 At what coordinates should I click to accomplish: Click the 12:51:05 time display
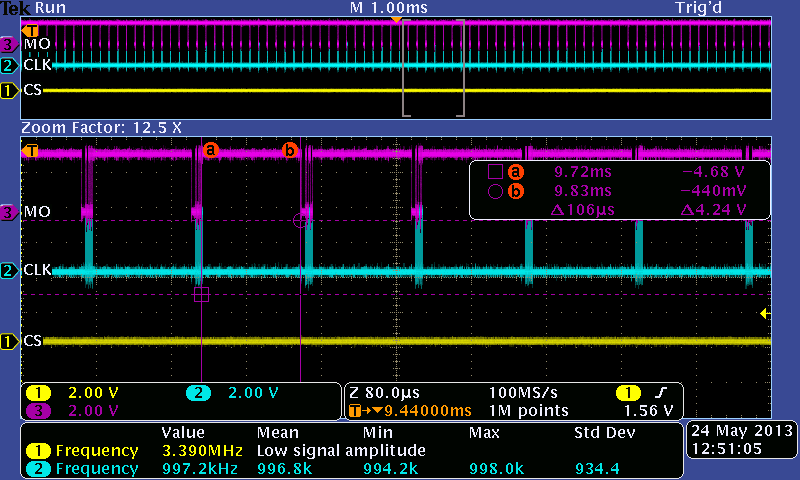726,449
